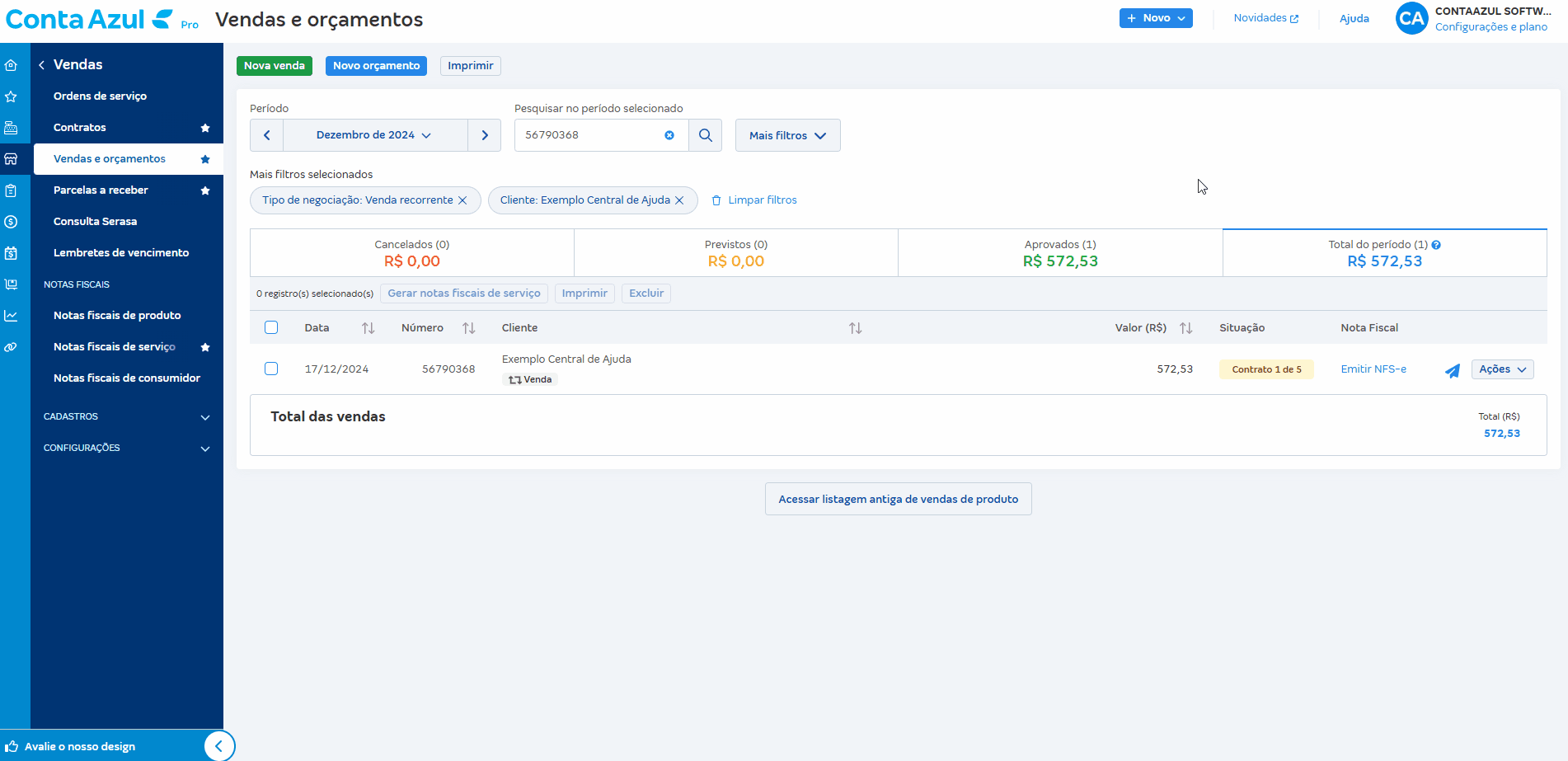Unfavorite Contratos using its star

[x=205, y=128]
